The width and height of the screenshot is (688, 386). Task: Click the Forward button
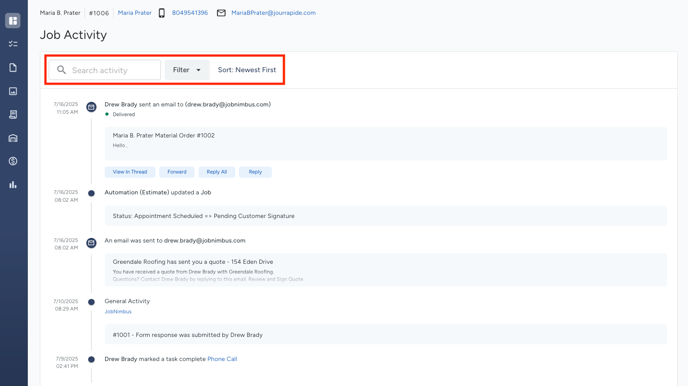click(x=177, y=172)
